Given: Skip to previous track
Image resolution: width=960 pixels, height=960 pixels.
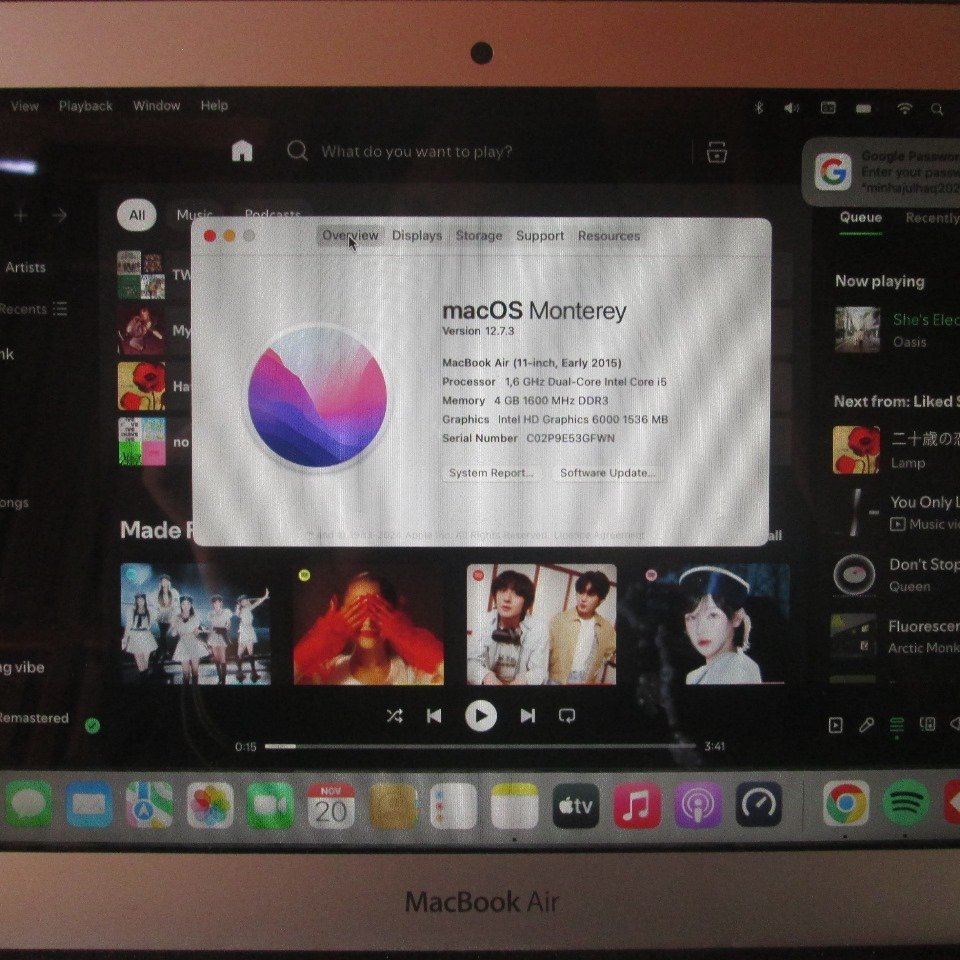Looking at the screenshot, I should pyautogui.click(x=434, y=716).
